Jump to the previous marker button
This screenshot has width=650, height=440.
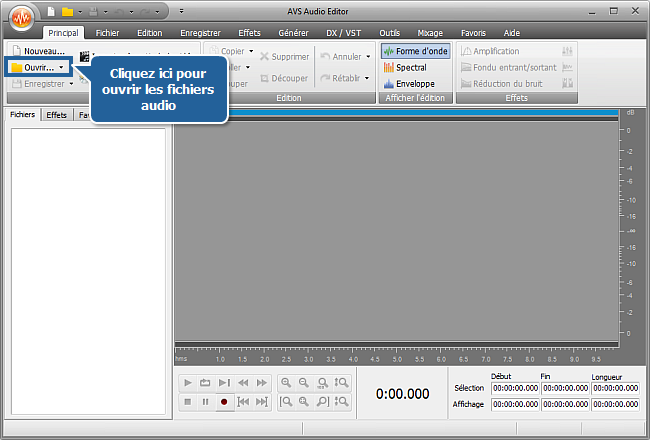click(x=243, y=401)
